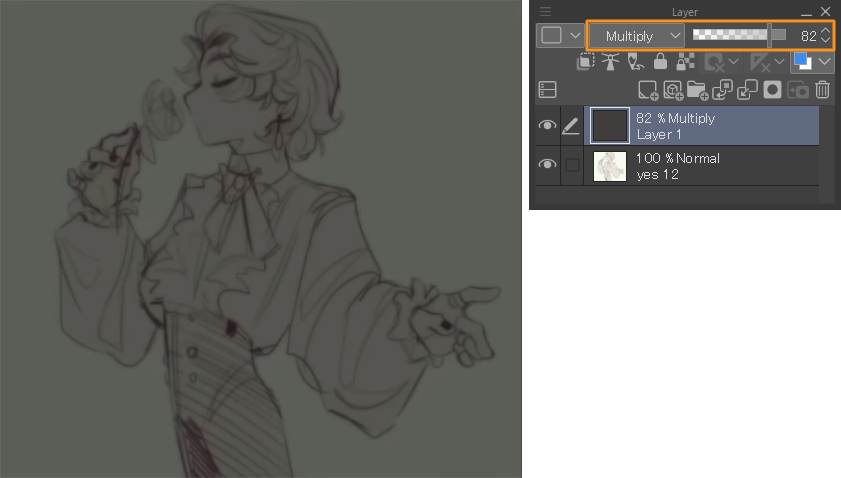Click Apply Mask to Layer icon
Image resolution: width=841 pixels, height=478 pixels.
click(x=798, y=90)
